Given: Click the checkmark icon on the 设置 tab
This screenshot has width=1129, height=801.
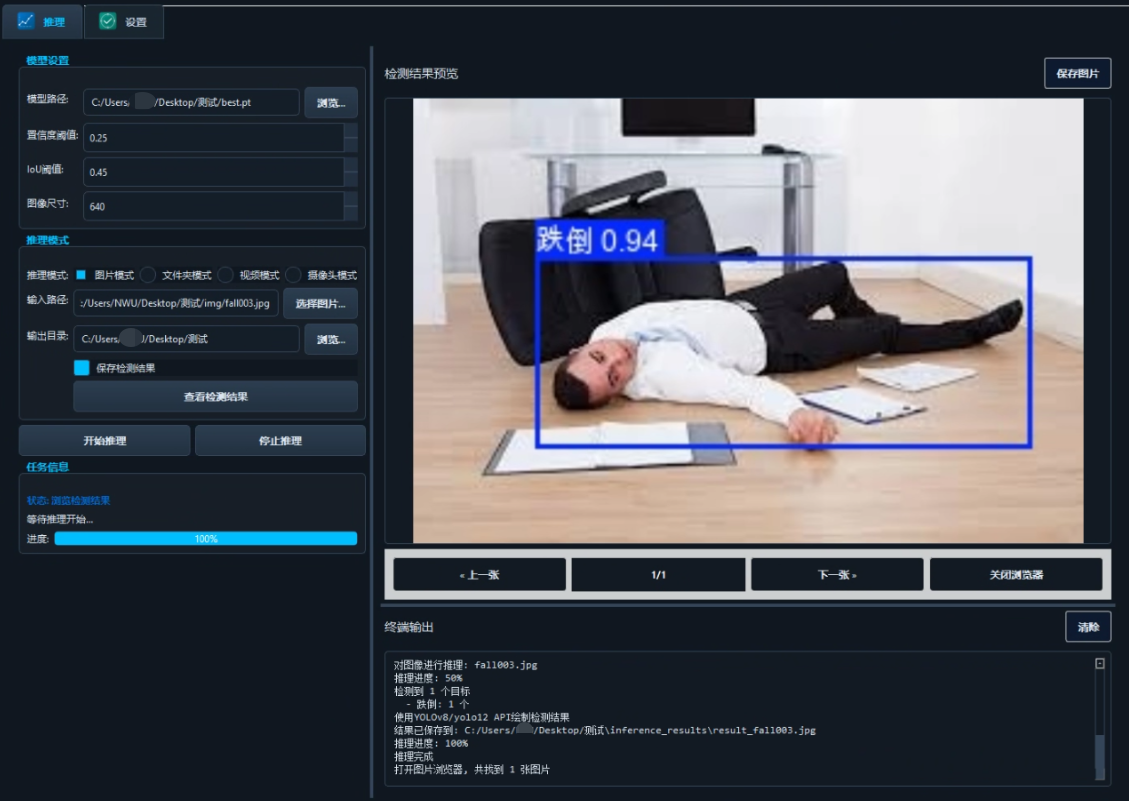Looking at the screenshot, I should [110, 21].
